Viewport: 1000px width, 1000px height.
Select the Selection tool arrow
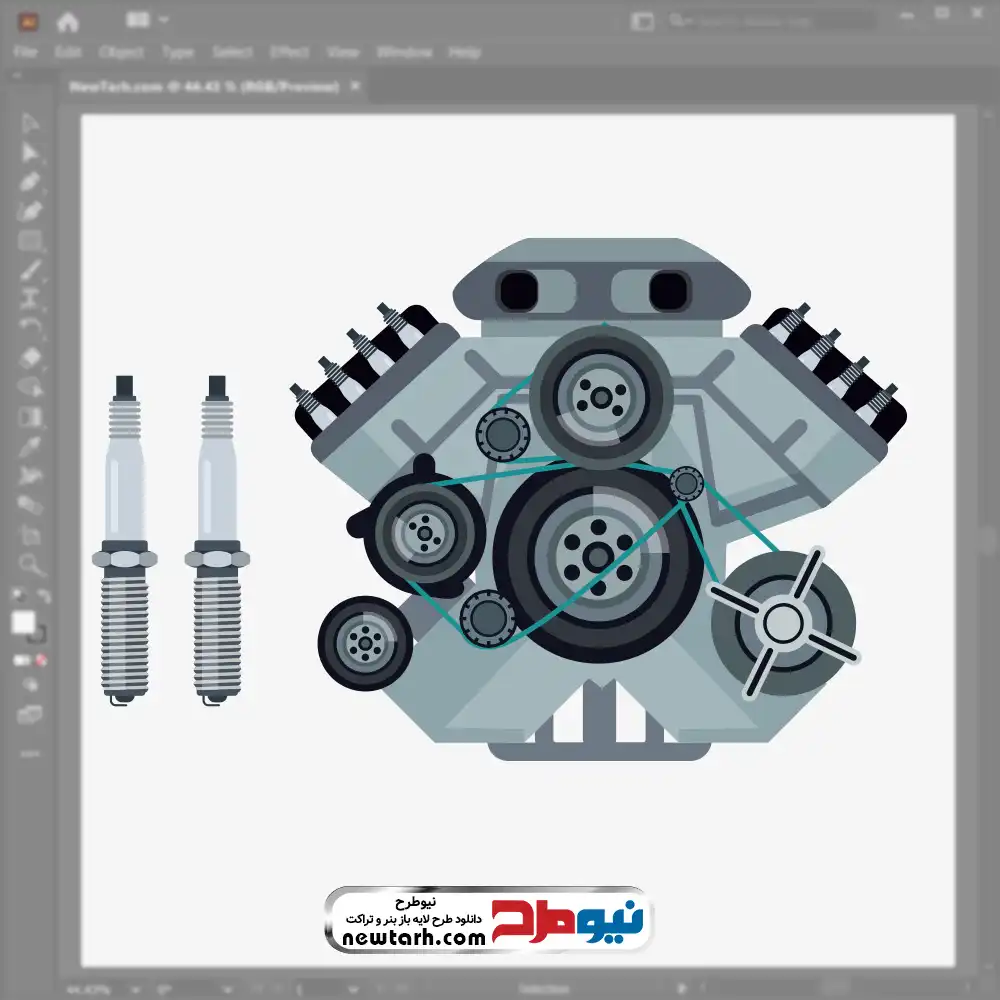30,123
